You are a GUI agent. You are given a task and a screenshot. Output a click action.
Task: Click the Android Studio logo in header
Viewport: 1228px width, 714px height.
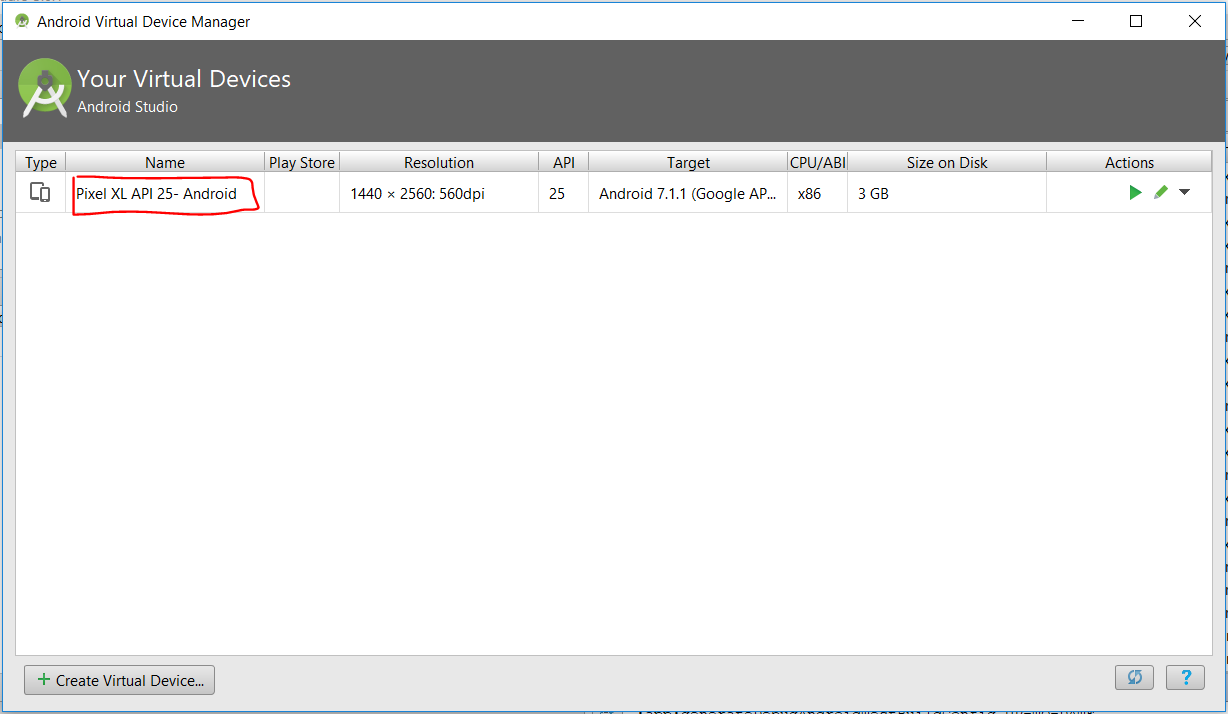pyautogui.click(x=44, y=90)
